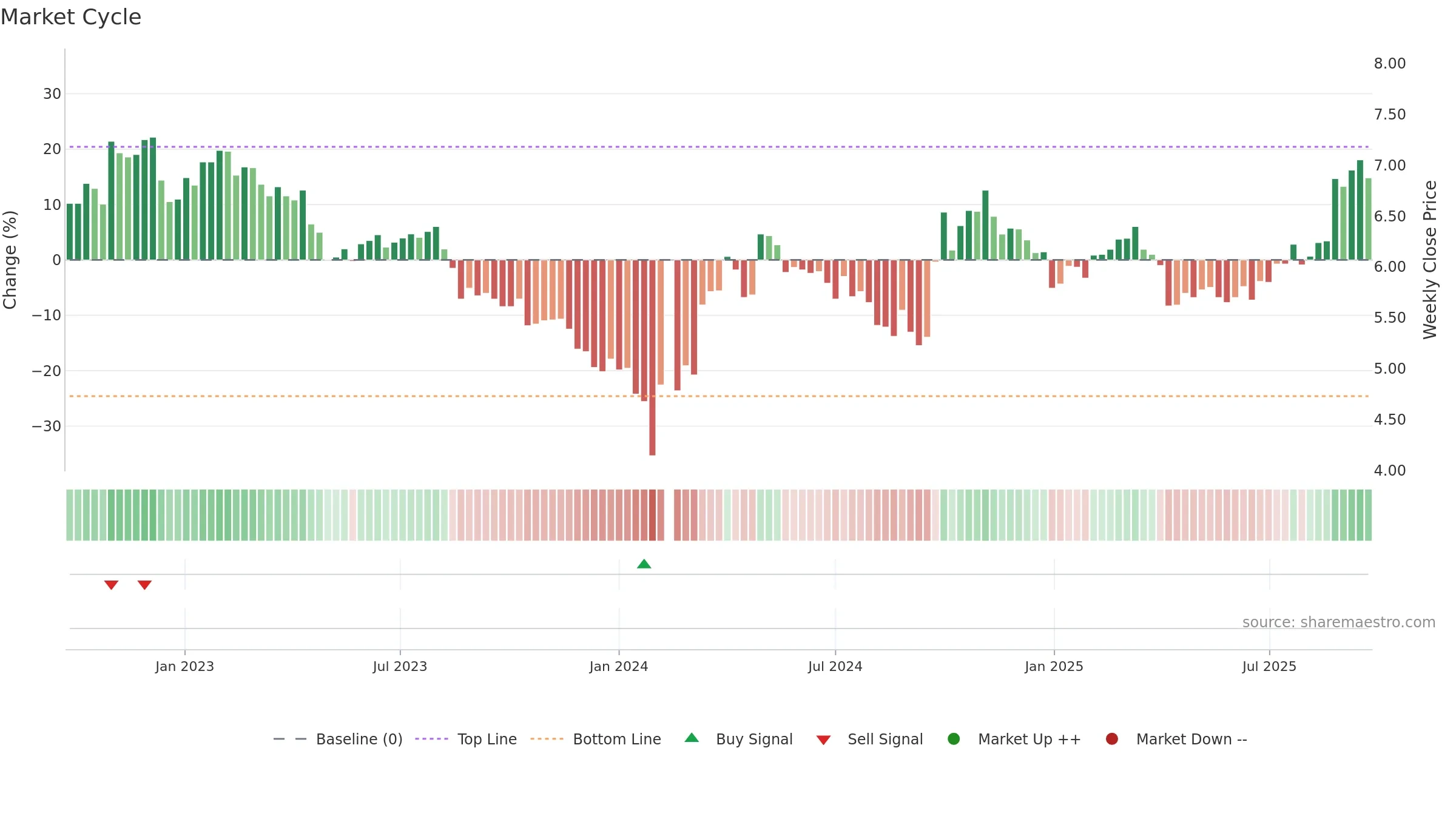The height and width of the screenshot is (819, 1456).
Task: Click the Jul 2023 x-axis label
Action: (400, 667)
